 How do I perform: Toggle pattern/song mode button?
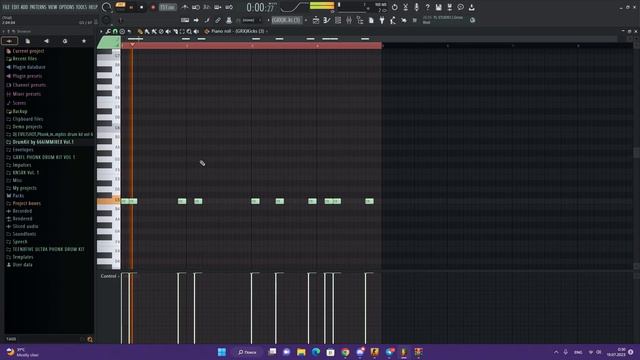pos(120,5)
